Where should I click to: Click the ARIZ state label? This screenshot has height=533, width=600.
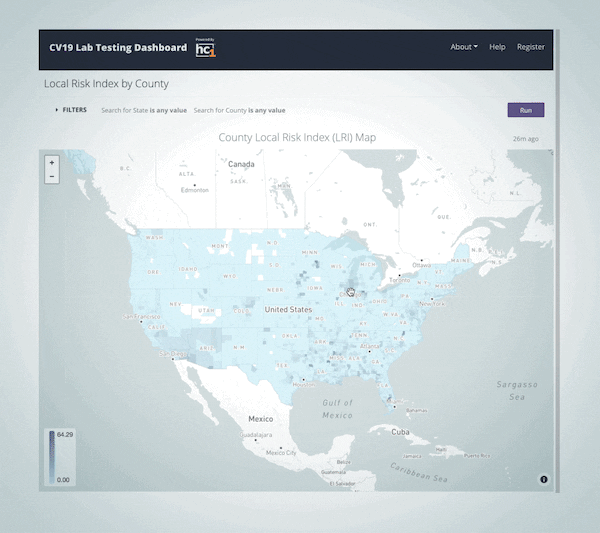207,348
